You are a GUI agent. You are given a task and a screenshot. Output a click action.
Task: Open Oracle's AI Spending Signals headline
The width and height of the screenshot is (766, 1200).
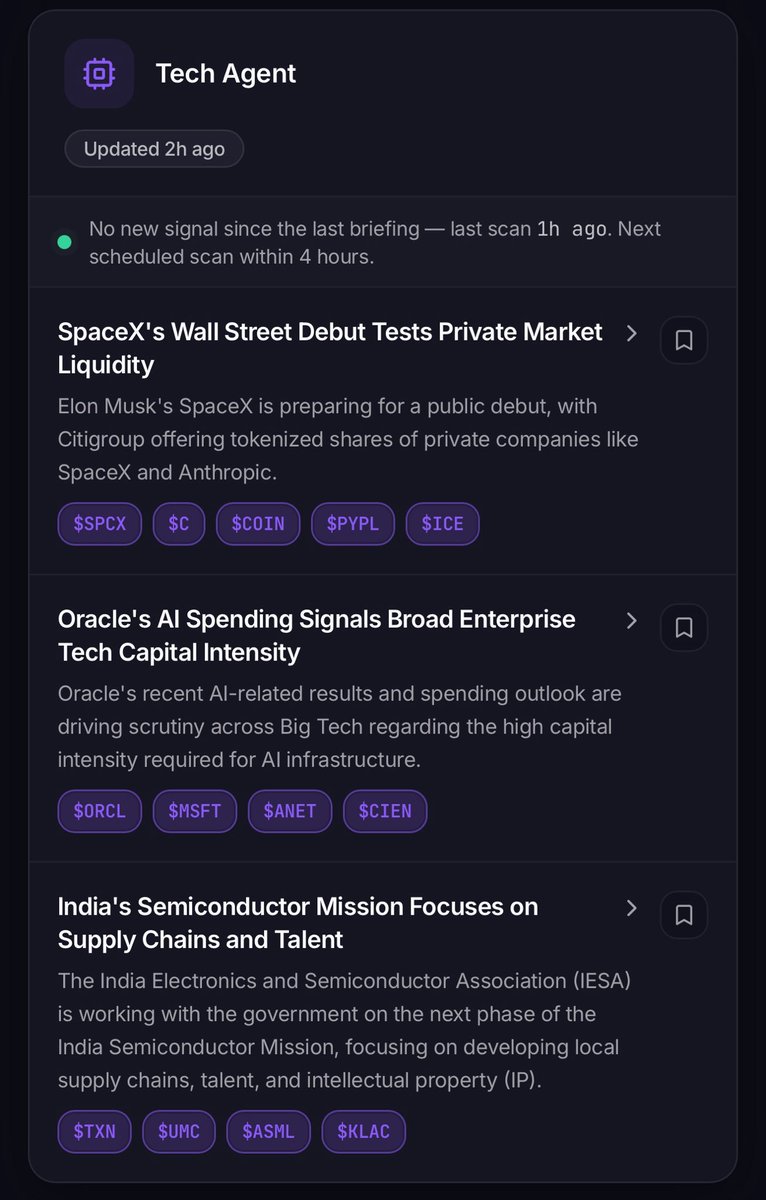coord(317,635)
